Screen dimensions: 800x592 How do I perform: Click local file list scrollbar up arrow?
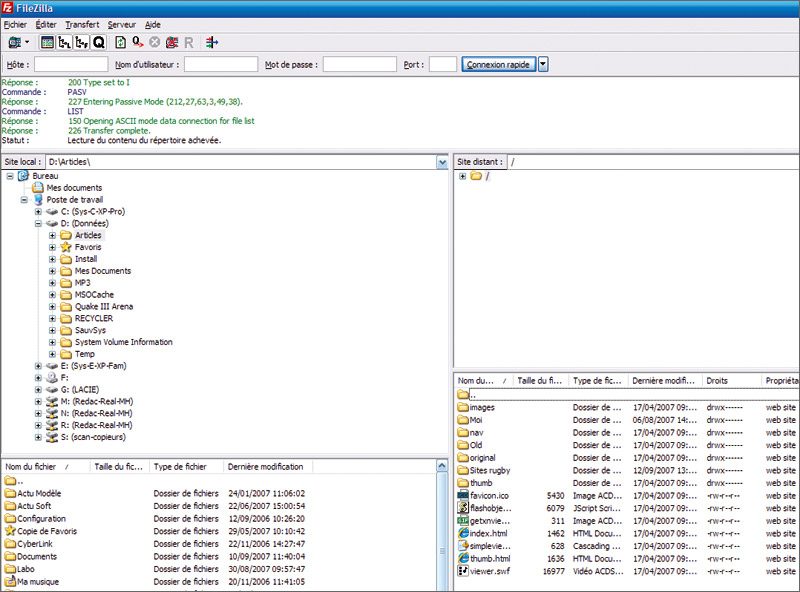[x=442, y=465]
